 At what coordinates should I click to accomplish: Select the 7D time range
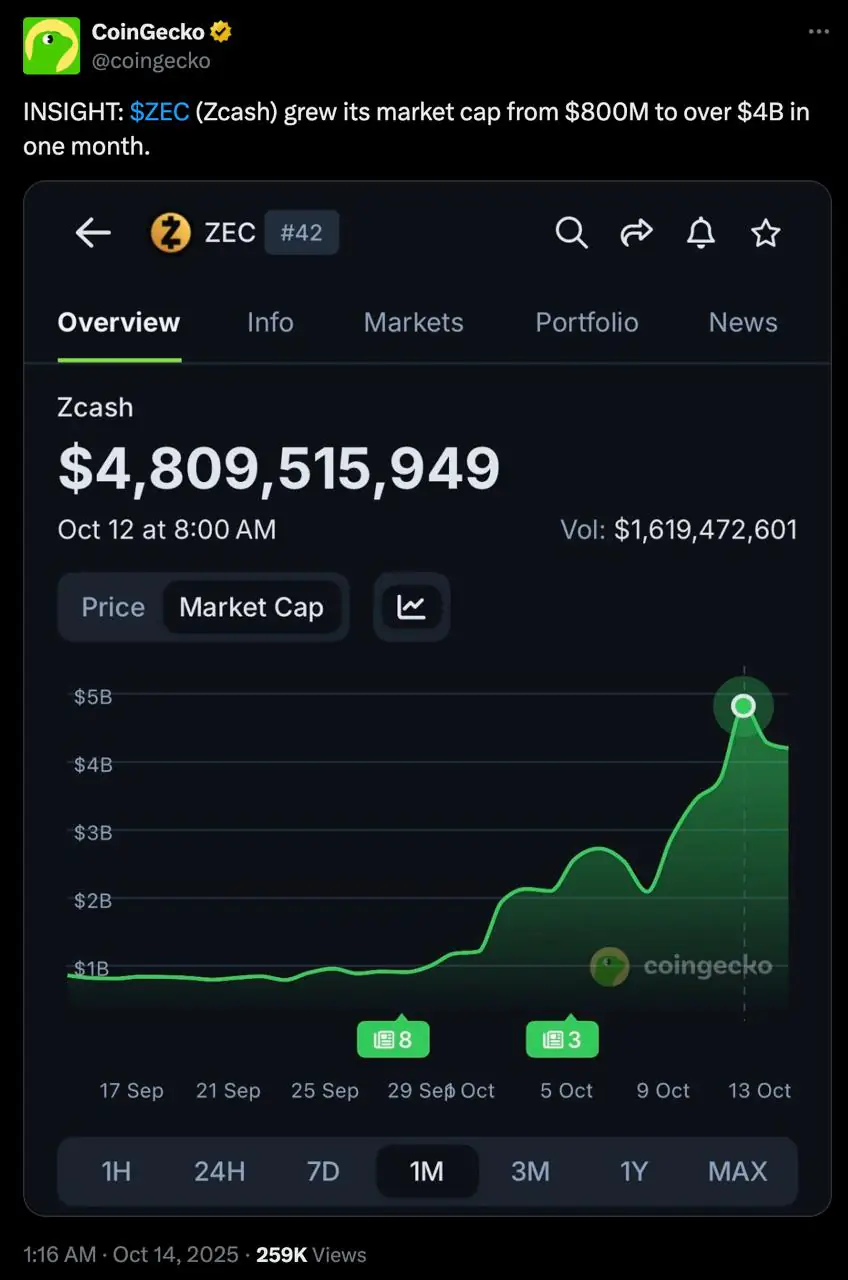[323, 1171]
